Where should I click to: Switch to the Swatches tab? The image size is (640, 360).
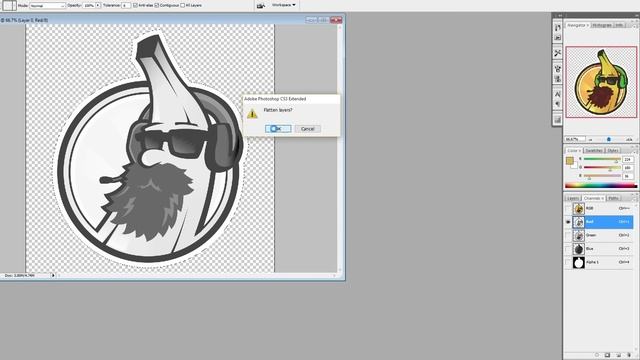[594, 151]
